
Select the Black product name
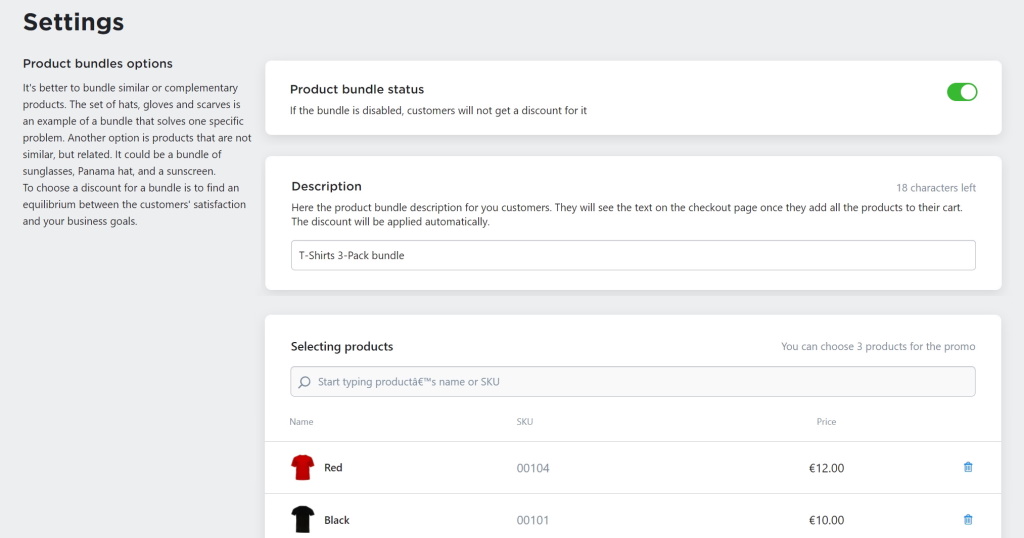pos(336,520)
